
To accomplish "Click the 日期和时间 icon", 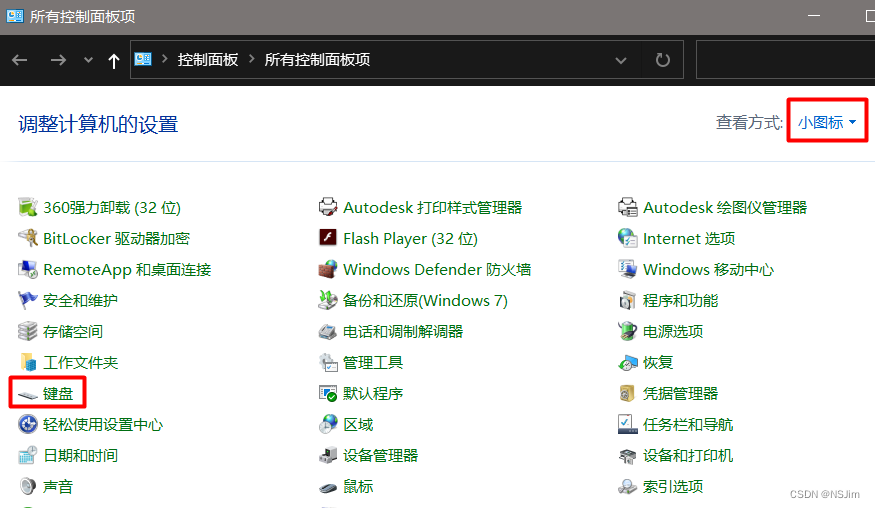I will (27, 456).
